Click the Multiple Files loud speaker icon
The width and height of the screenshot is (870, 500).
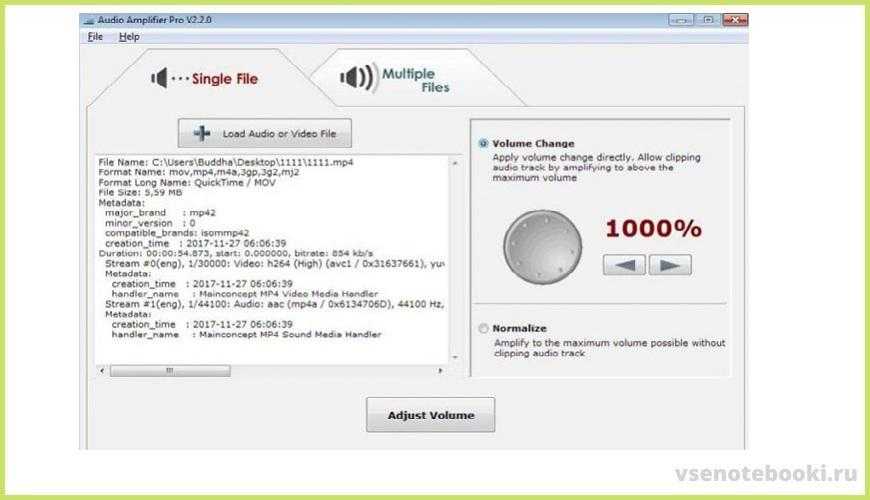[x=358, y=77]
